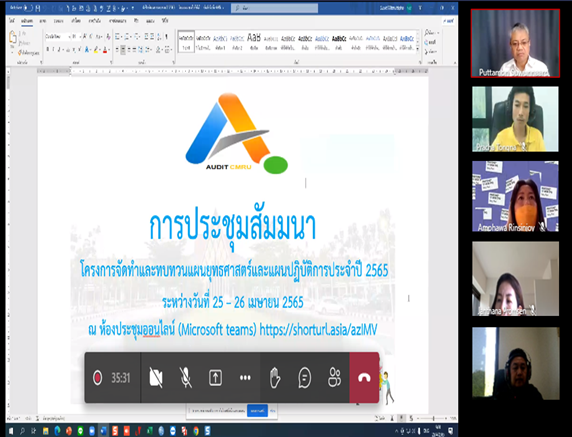Toggle AutoSave switch in Word title bar
Screen dimensions: 572x437
(x=28, y=7)
